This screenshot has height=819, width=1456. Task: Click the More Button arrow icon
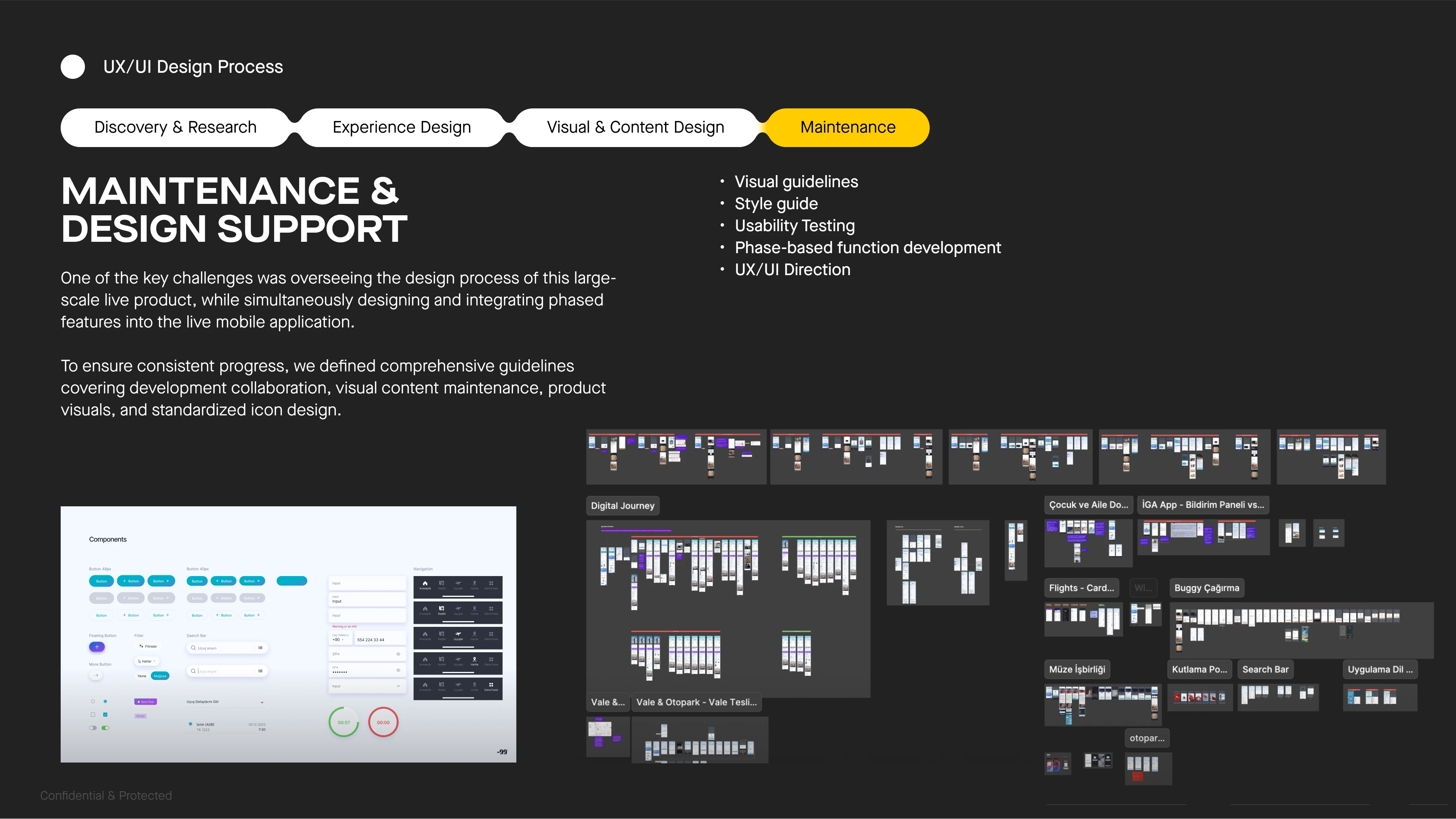tap(97, 675)
